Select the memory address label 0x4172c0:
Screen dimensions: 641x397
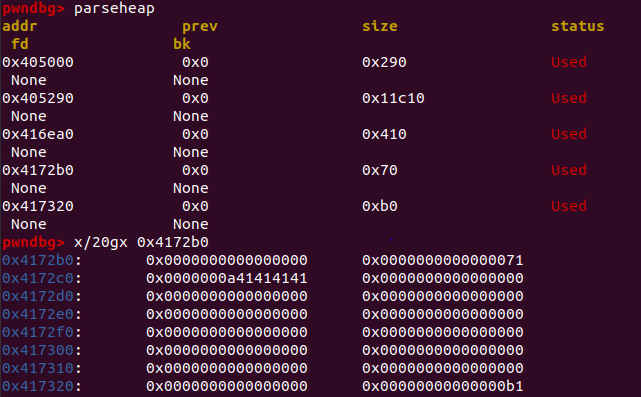[x=42, y=278]
